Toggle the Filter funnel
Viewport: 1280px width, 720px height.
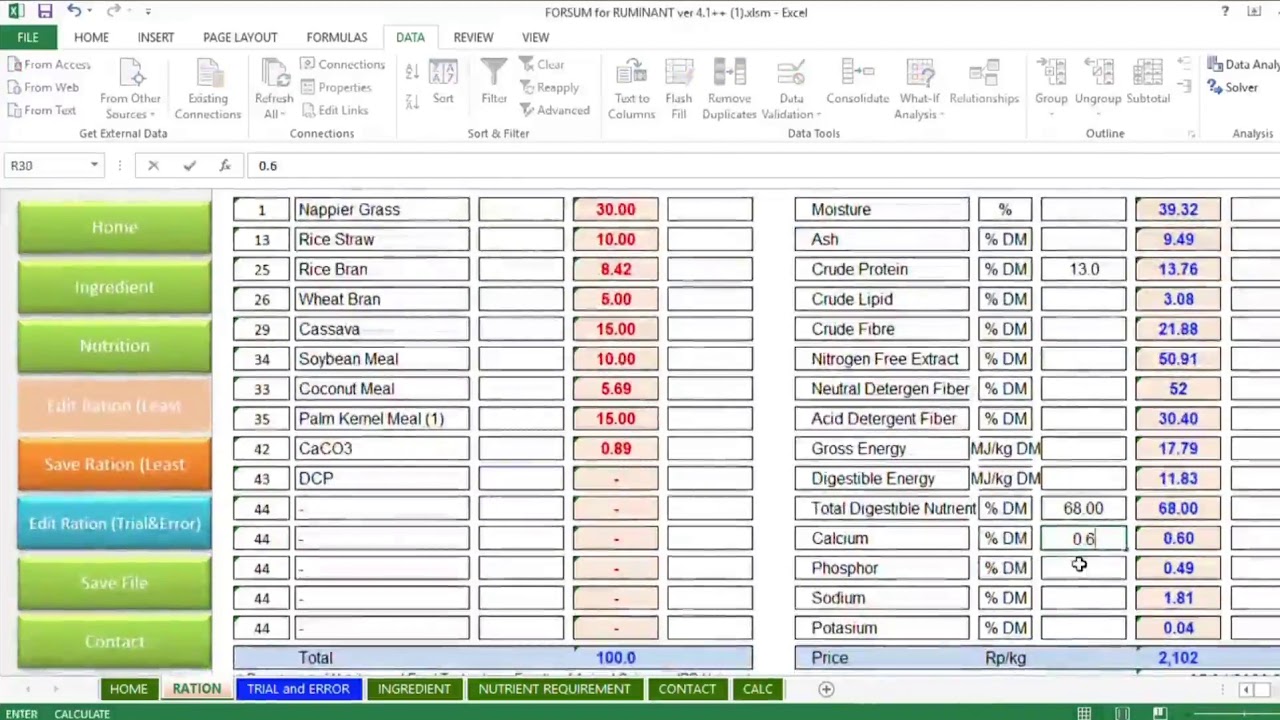pos(494,82)
